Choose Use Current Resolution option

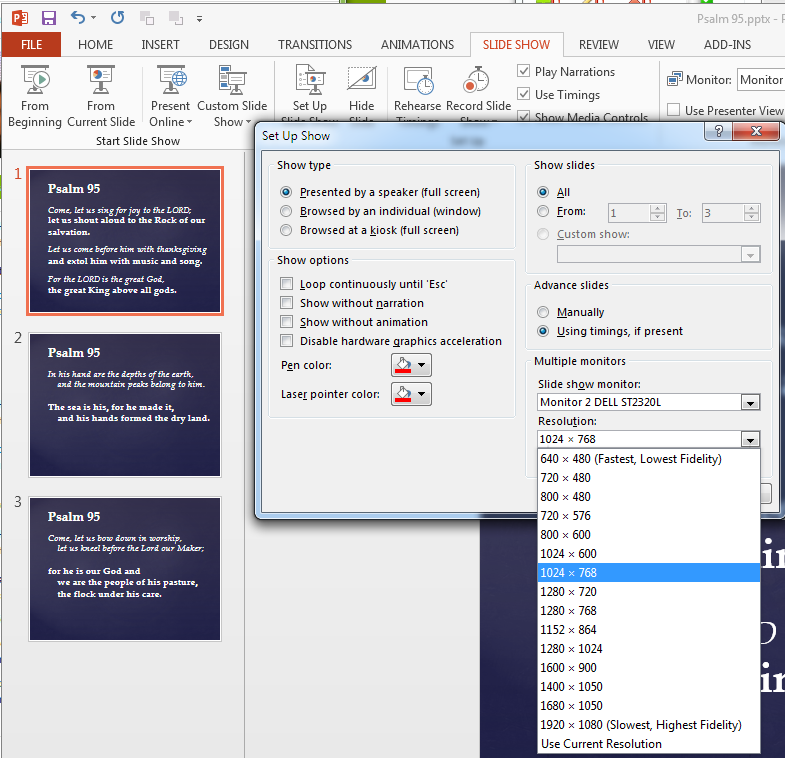[x=649, y=744]
